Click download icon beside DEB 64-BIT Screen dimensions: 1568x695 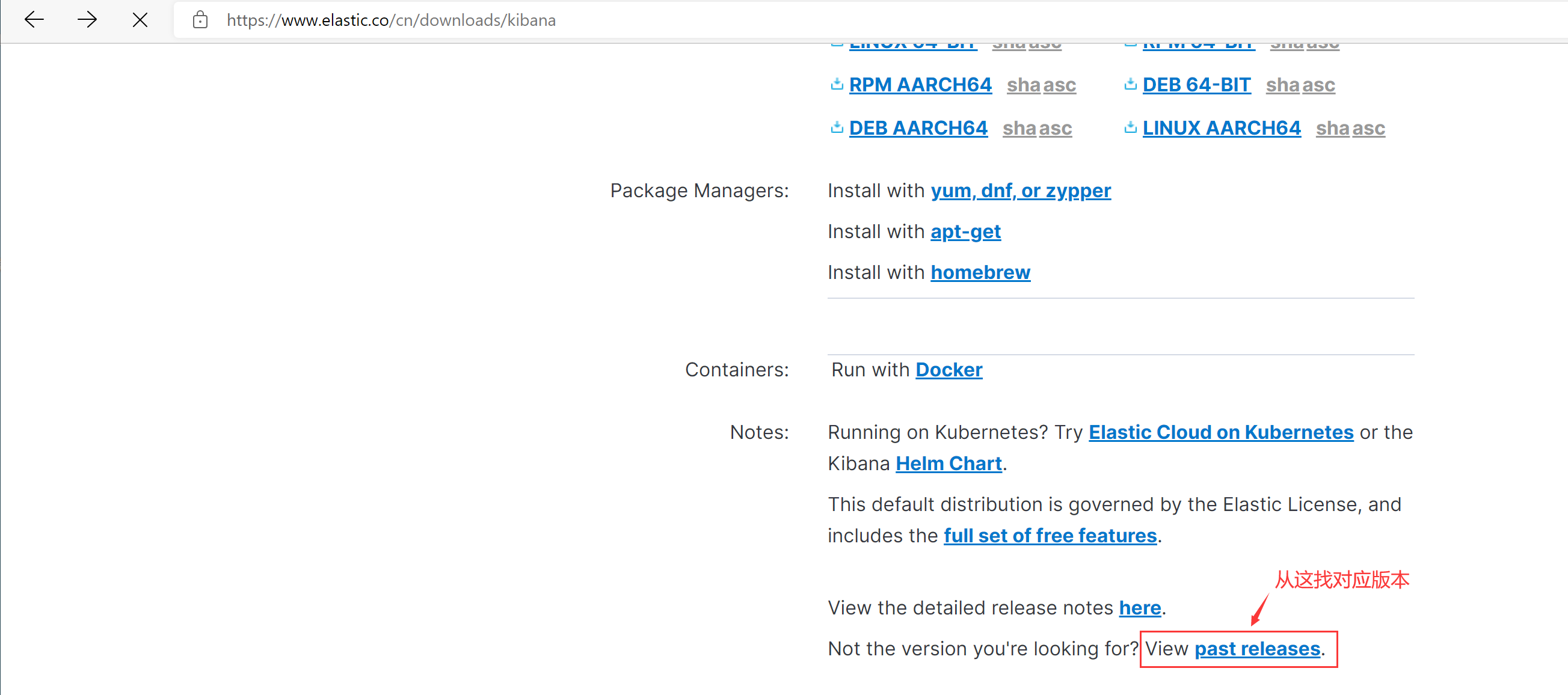coord(1130,84)
